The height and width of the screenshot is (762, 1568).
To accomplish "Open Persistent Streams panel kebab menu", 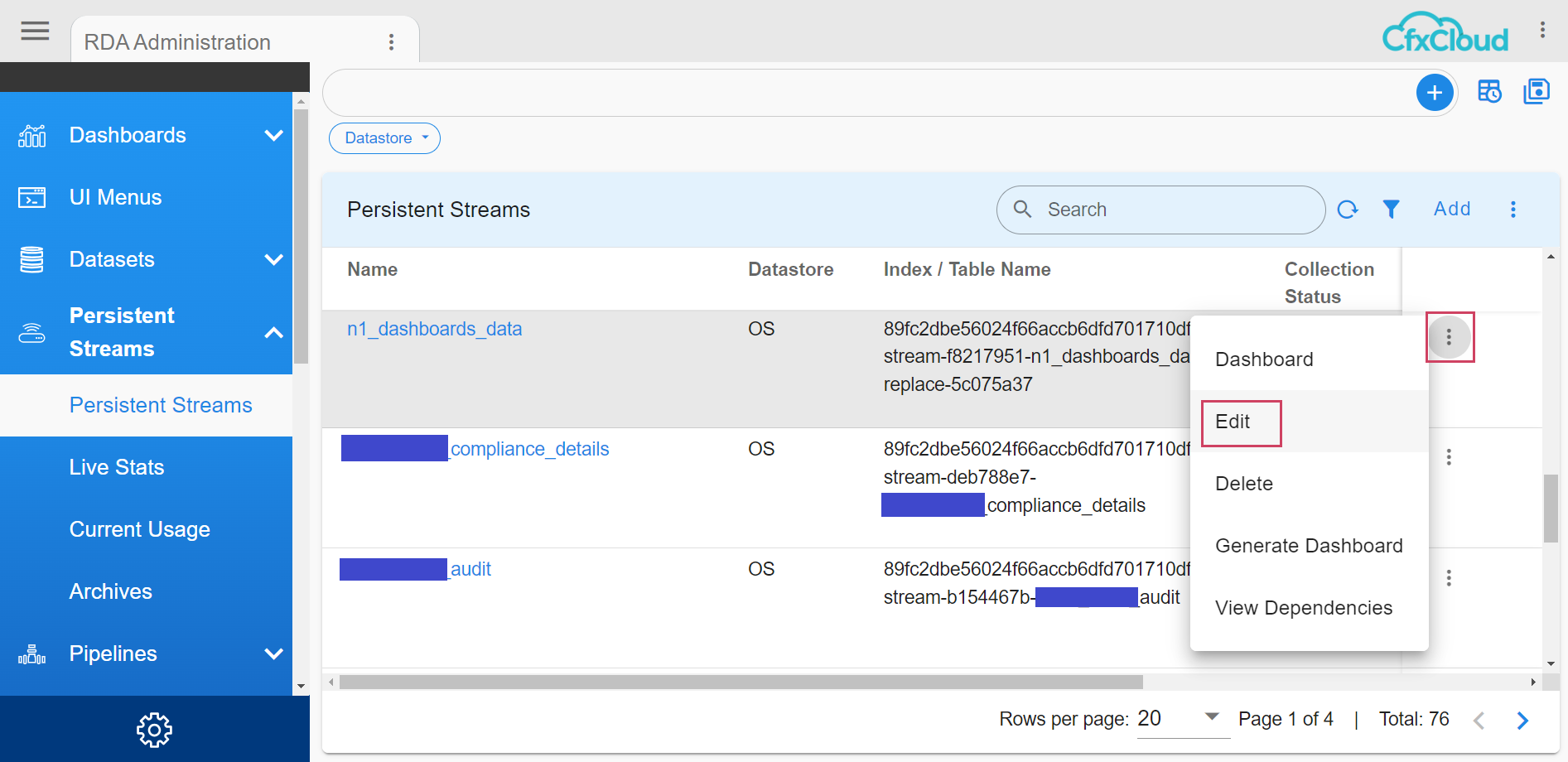I will [1513, 210].
